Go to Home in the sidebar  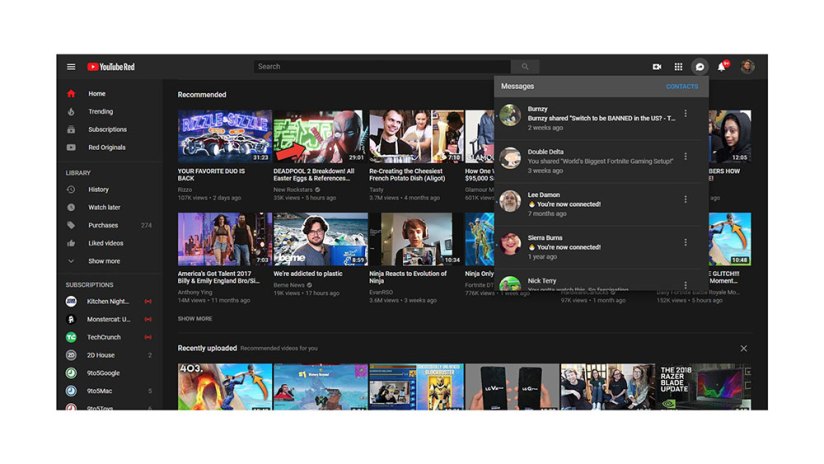(x=97, y=94)
